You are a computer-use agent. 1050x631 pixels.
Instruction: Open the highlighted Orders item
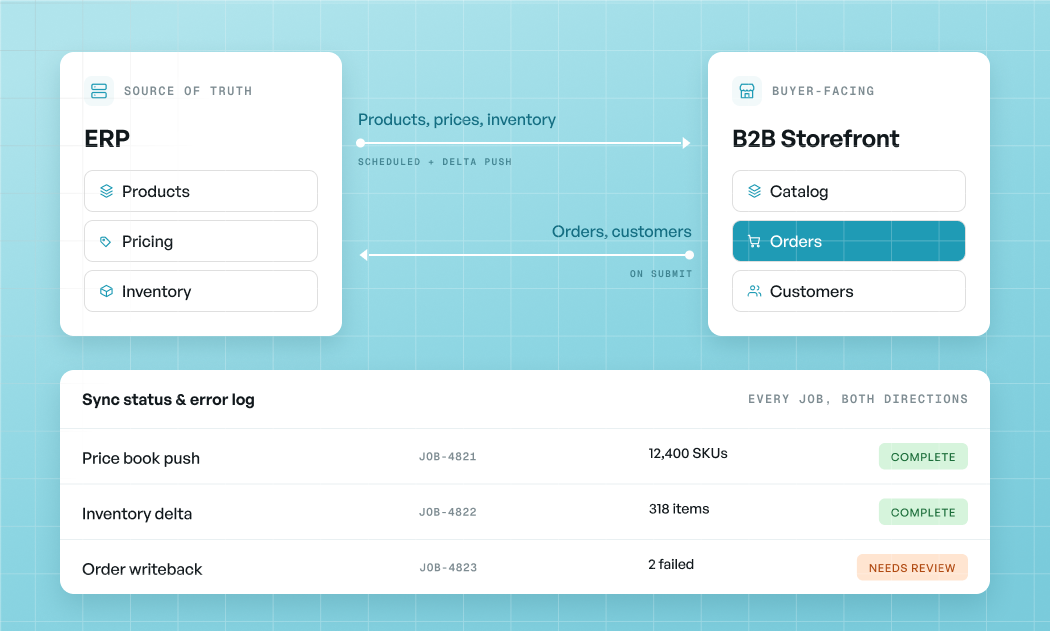[848, 241]
